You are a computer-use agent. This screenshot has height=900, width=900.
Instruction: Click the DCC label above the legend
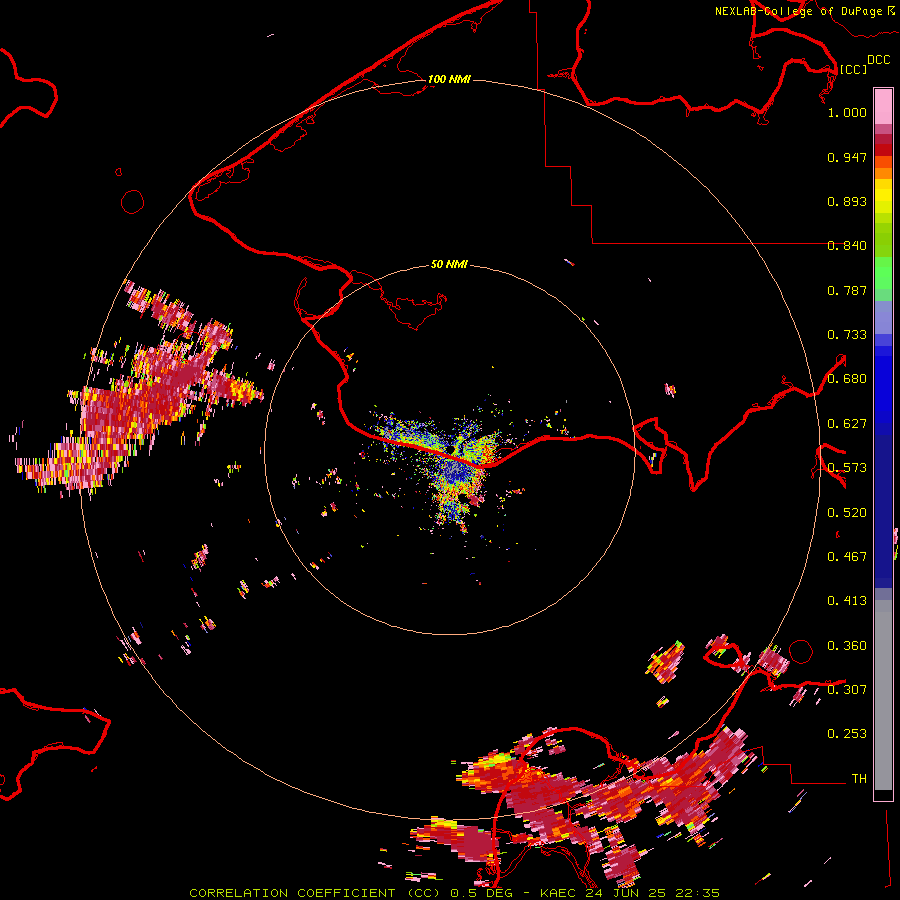(x=879, y=60)
